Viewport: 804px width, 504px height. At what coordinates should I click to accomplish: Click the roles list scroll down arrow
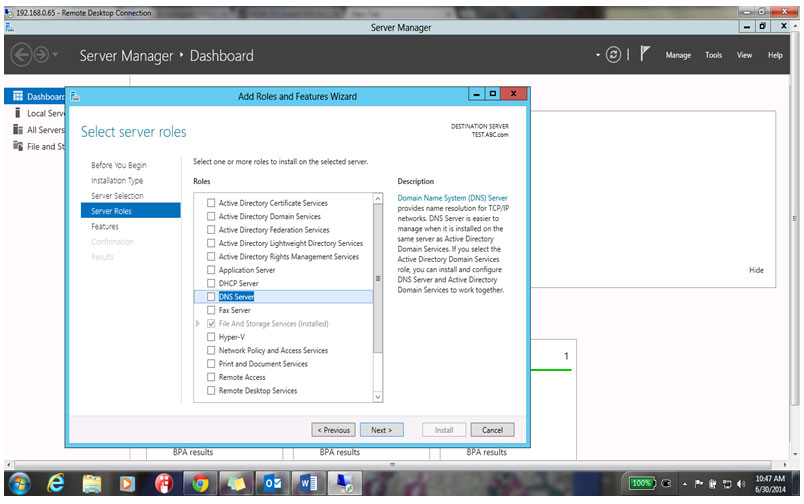tap(378, 397)
